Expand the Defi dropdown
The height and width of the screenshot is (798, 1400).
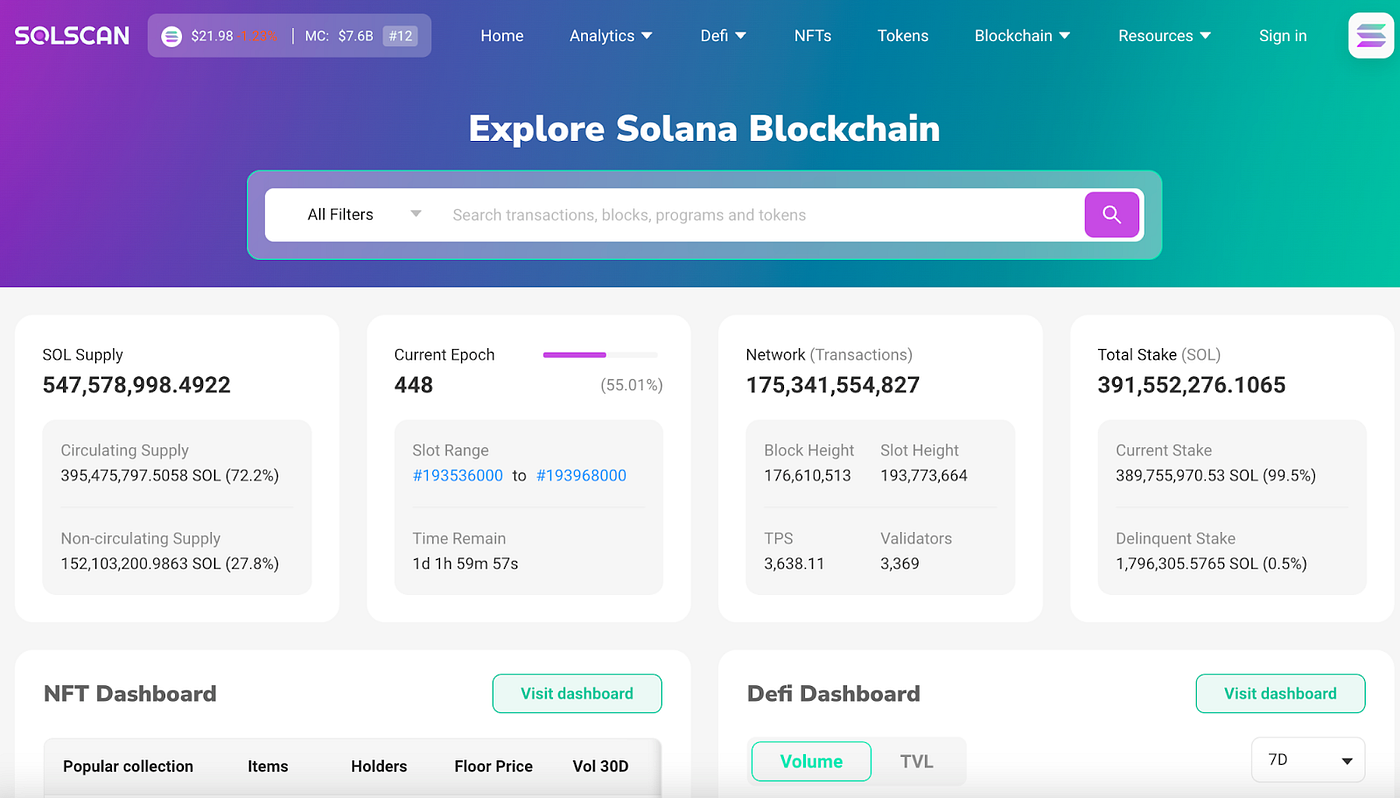tap(722, 35)
